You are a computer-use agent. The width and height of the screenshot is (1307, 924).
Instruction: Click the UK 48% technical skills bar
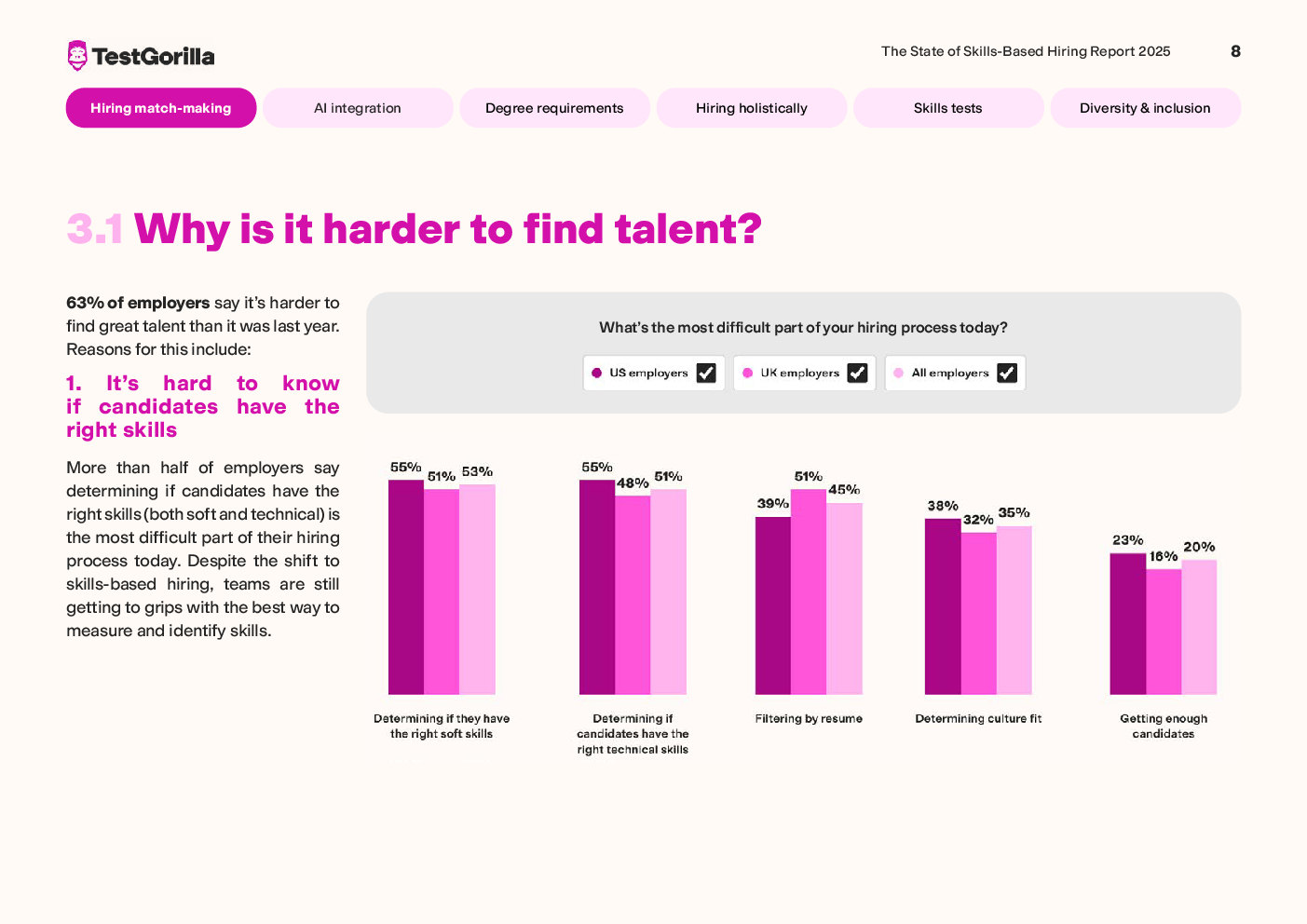633,595
